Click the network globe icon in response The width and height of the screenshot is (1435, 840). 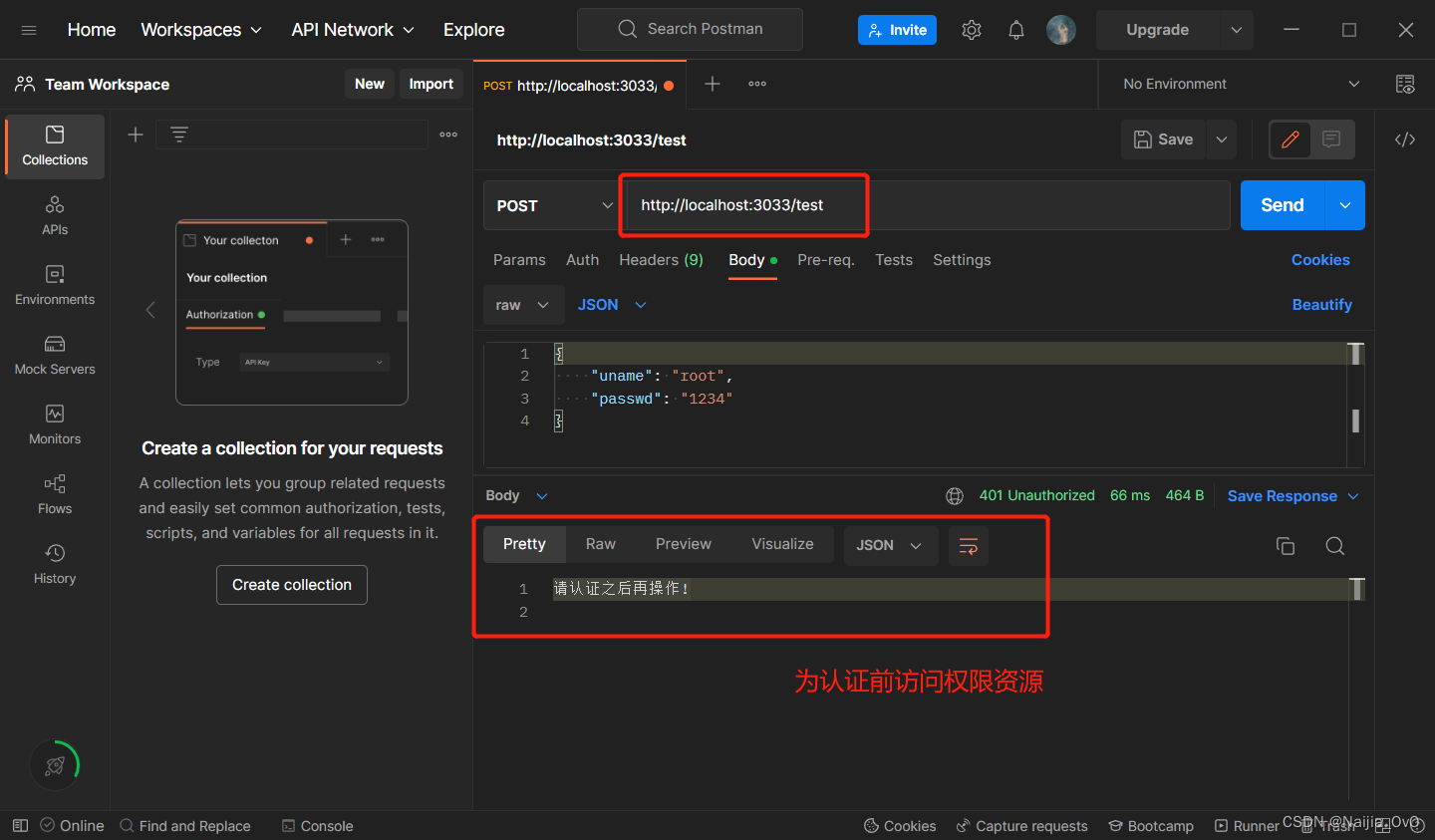pyautogui.click(x=955, y=496)
